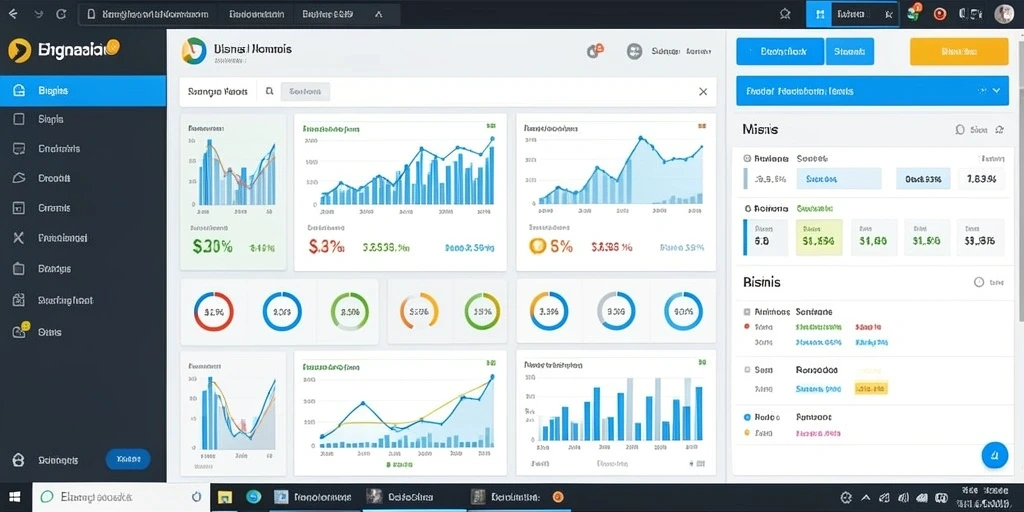Click the solid orange button at top right
Image resolution: width=1024 pixels, height=512 pixels.
tap(959, 51)
